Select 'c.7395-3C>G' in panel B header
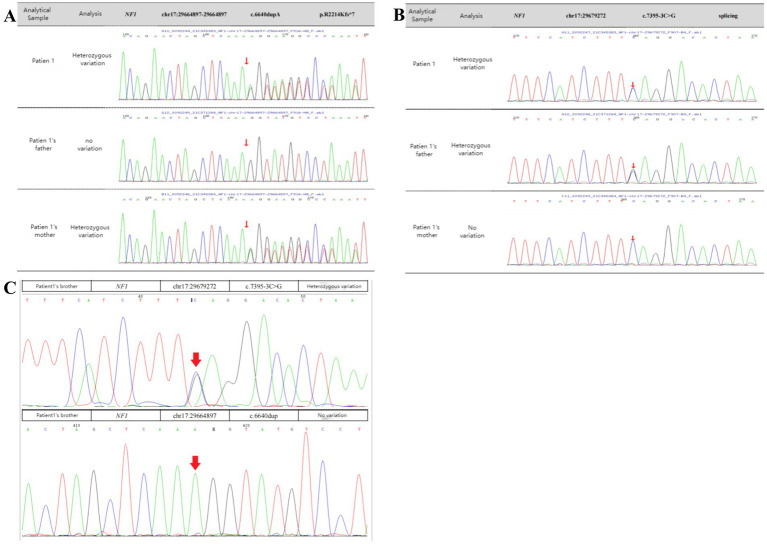This screenshot has height=544, width=767. click(x=659, y=16)
